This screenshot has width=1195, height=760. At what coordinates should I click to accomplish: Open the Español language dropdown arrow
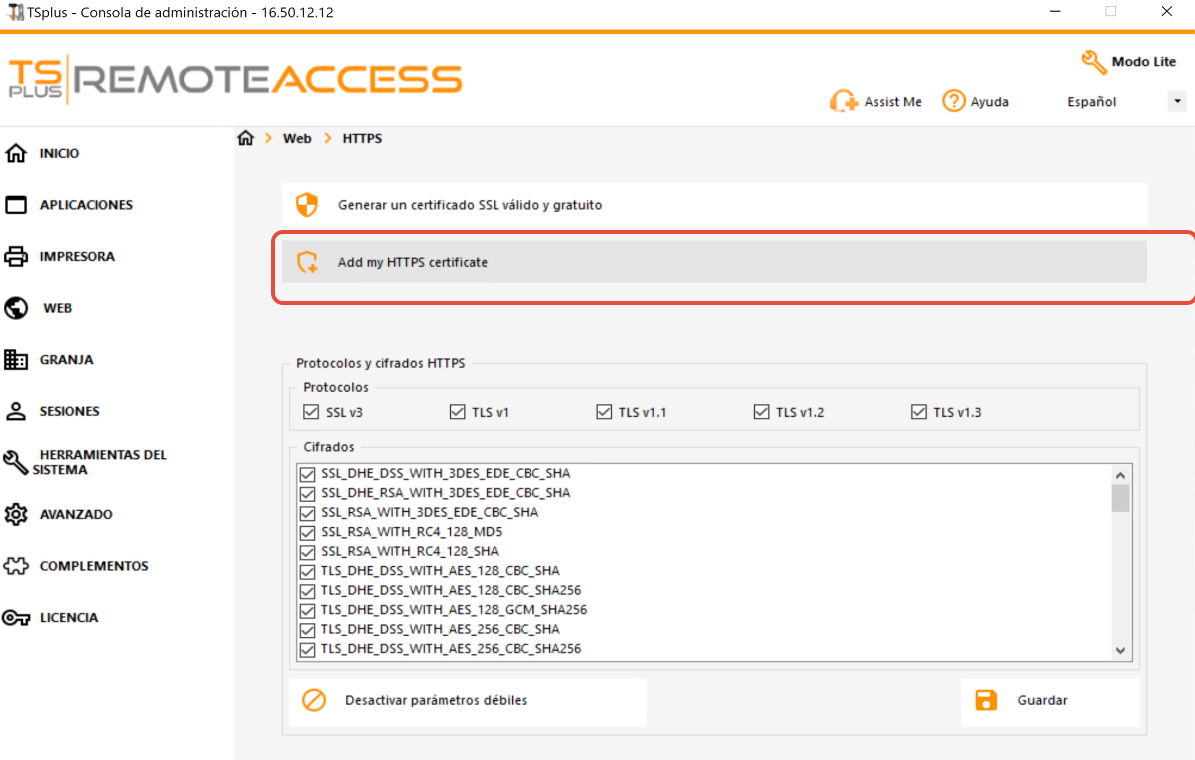(x=1177, y=101)
